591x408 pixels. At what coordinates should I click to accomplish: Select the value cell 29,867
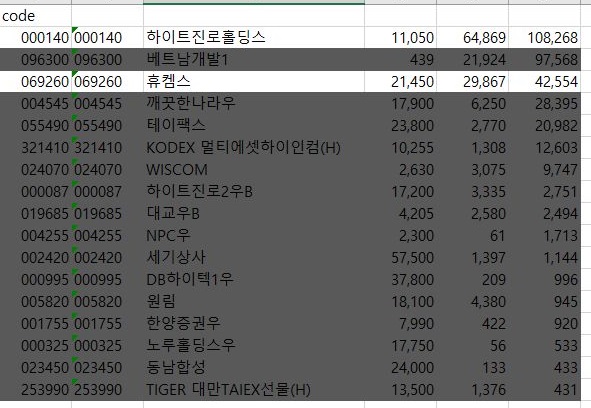point(473,81)
